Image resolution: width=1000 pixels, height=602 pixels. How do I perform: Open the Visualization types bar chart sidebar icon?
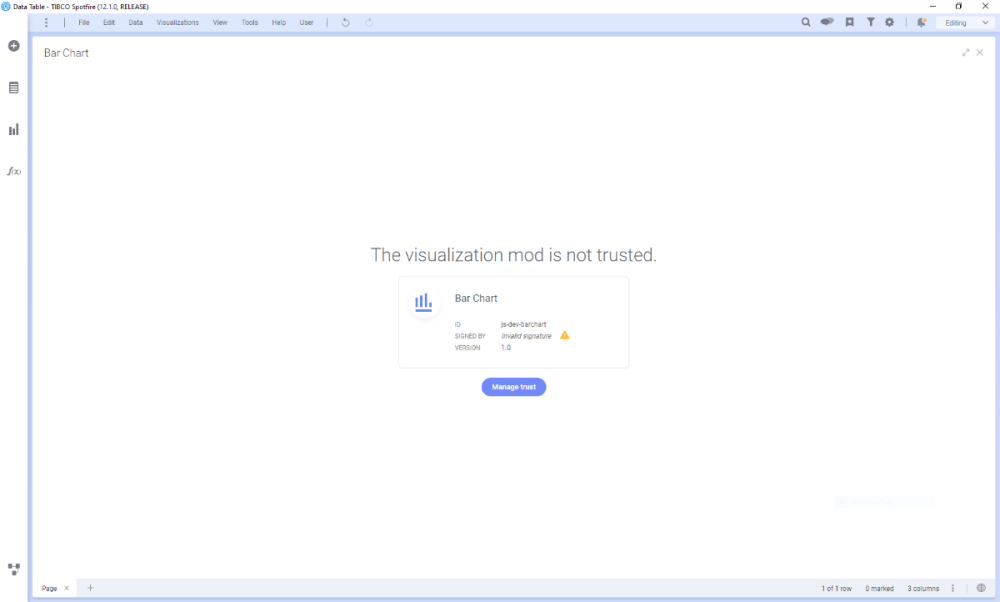pyautogui.click(x=13, y=129)
